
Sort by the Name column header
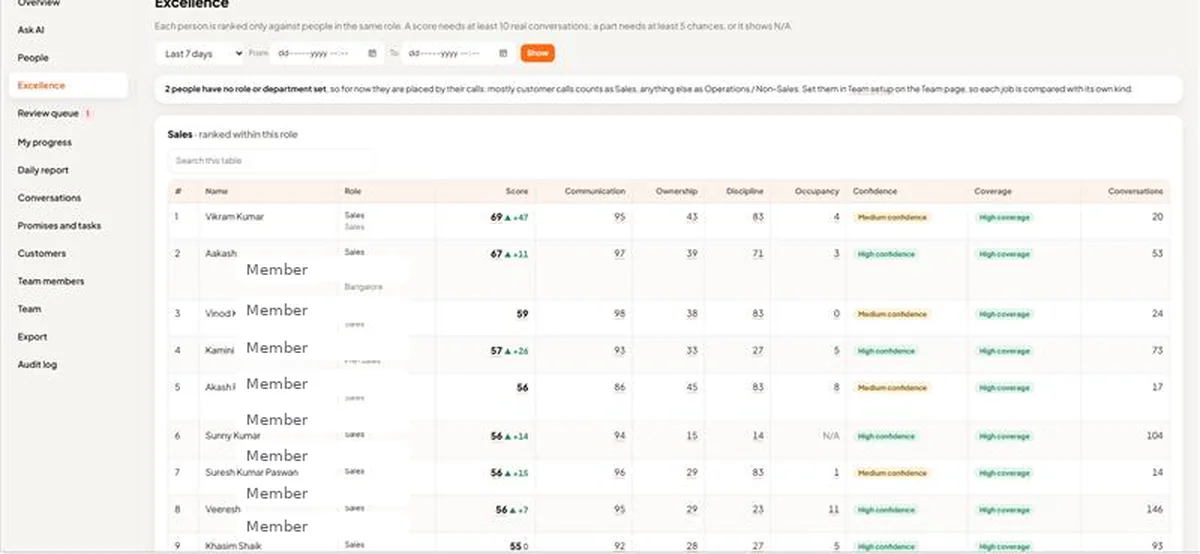click(216, 191)
